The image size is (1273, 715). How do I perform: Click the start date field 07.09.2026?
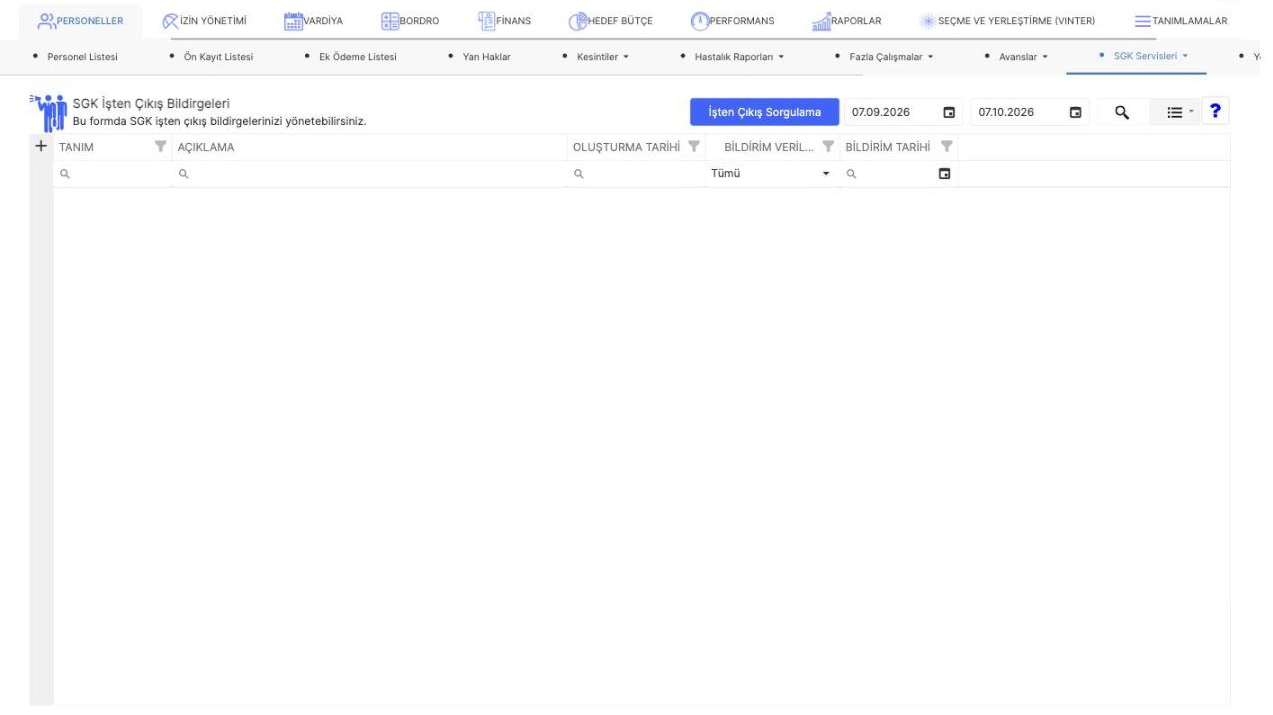892,112
